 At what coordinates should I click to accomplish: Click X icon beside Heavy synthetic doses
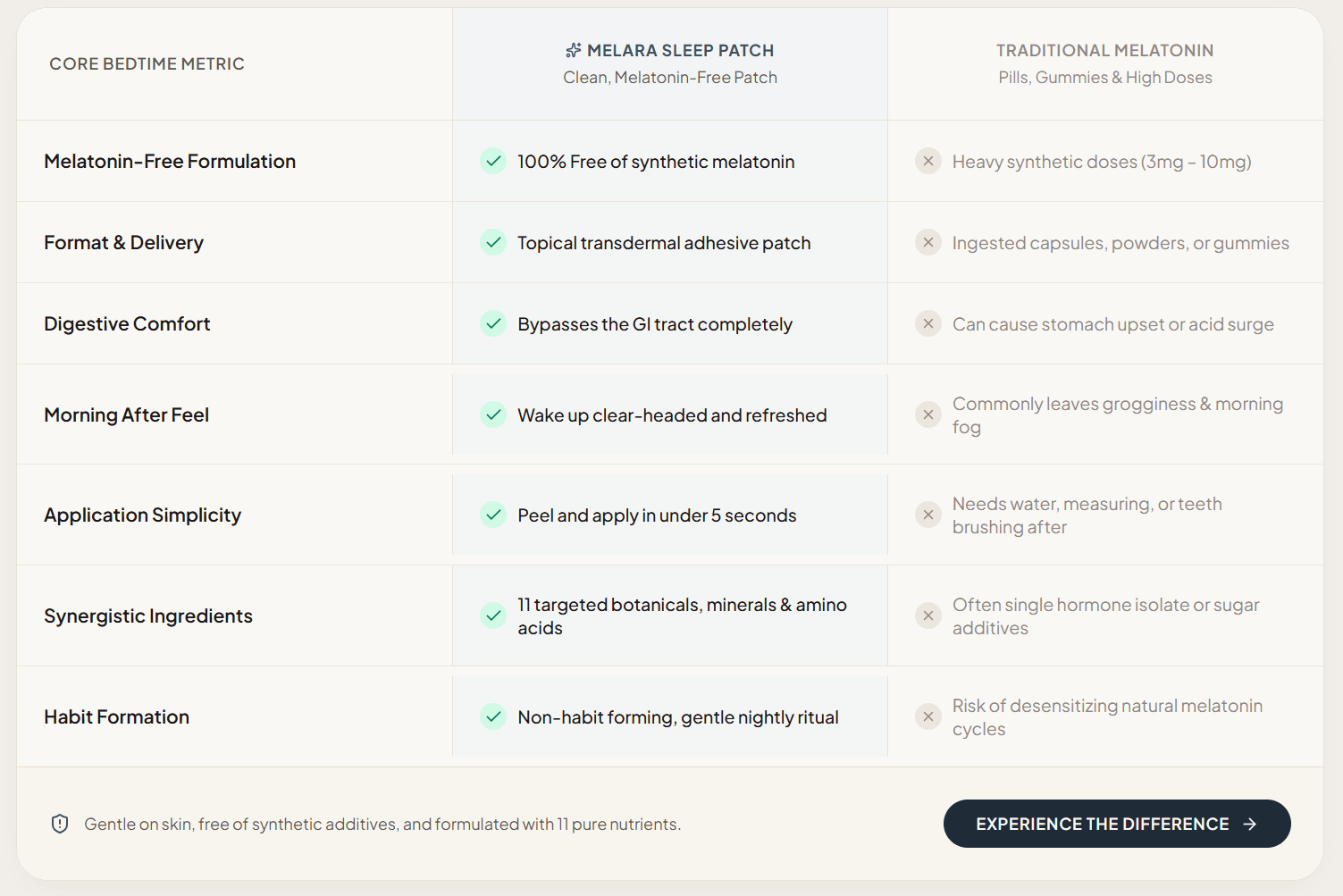point(928,161)
